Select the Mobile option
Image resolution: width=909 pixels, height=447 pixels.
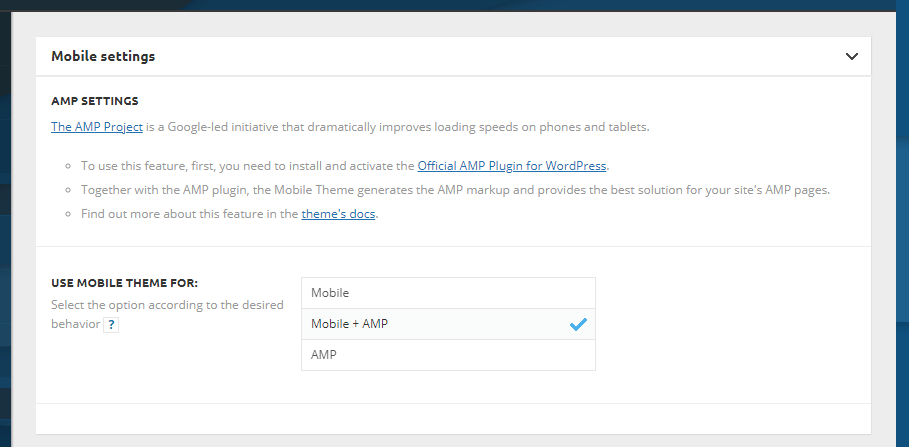(448, 293)
